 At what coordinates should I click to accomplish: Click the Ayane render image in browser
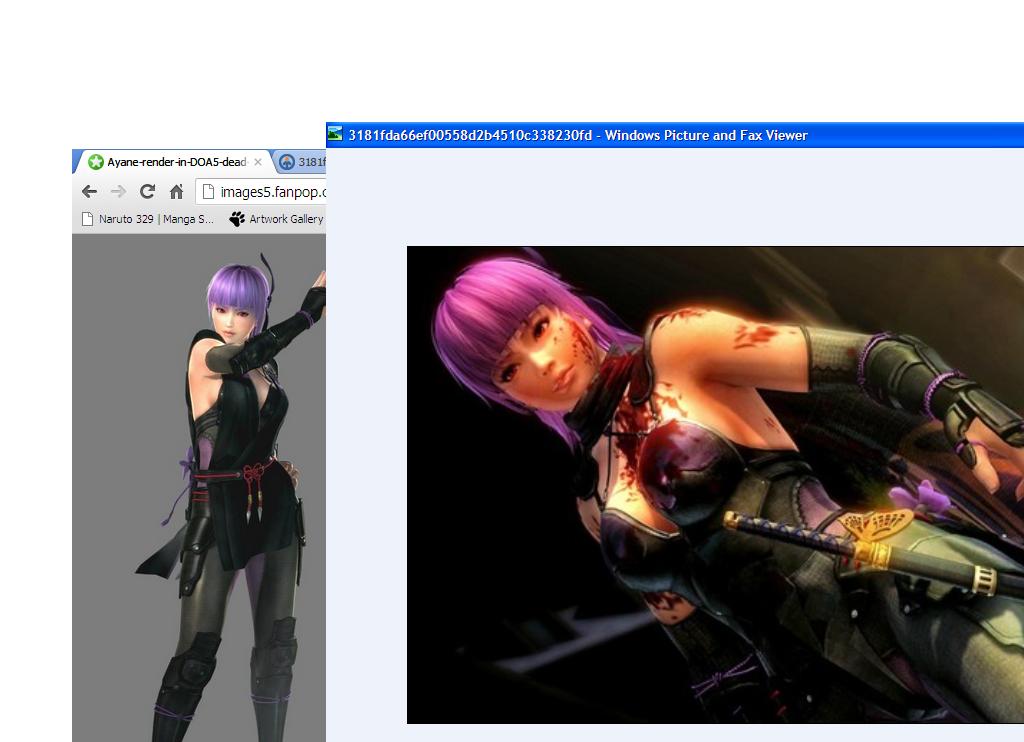230,499
